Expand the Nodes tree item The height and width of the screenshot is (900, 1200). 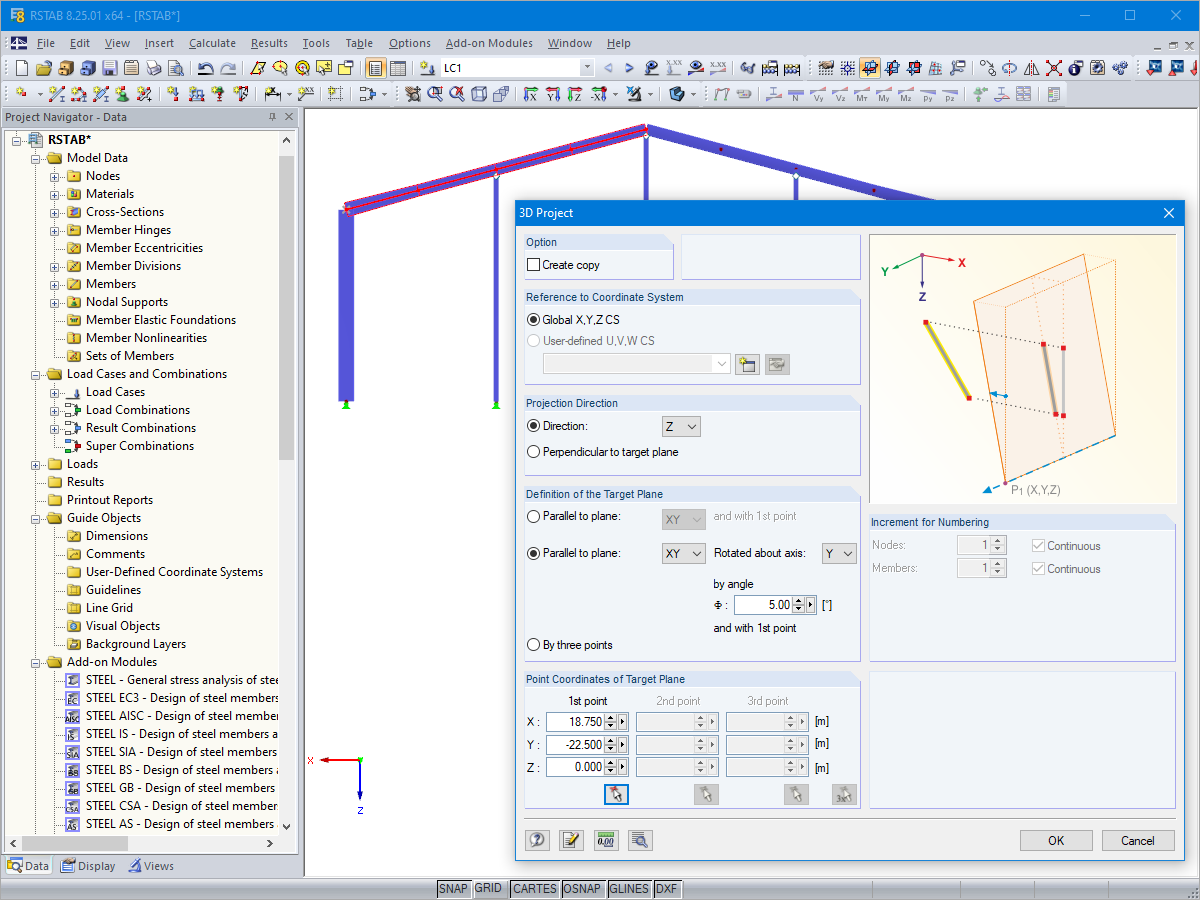(56, 176)
